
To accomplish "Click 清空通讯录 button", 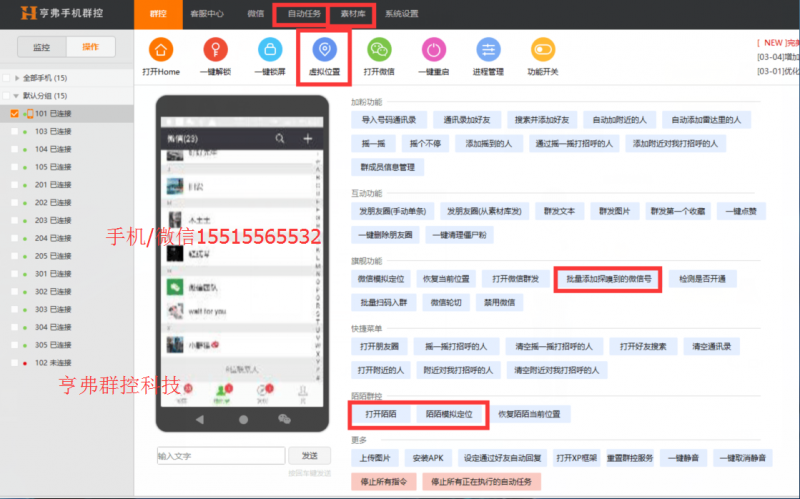I will click(x=711, y=346).
